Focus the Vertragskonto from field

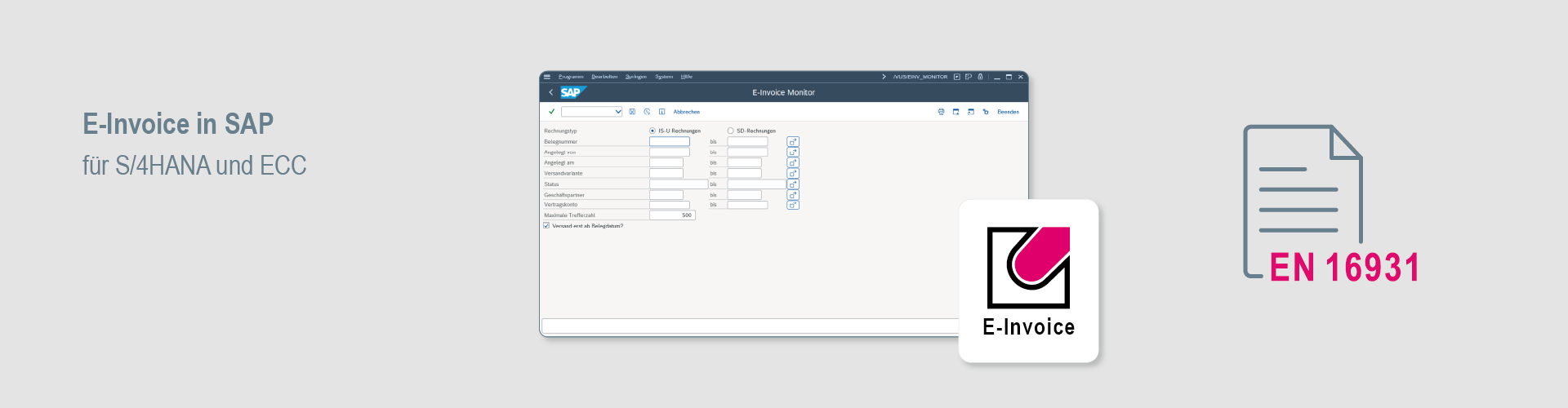pyautogui.click(x=670, y=205)
